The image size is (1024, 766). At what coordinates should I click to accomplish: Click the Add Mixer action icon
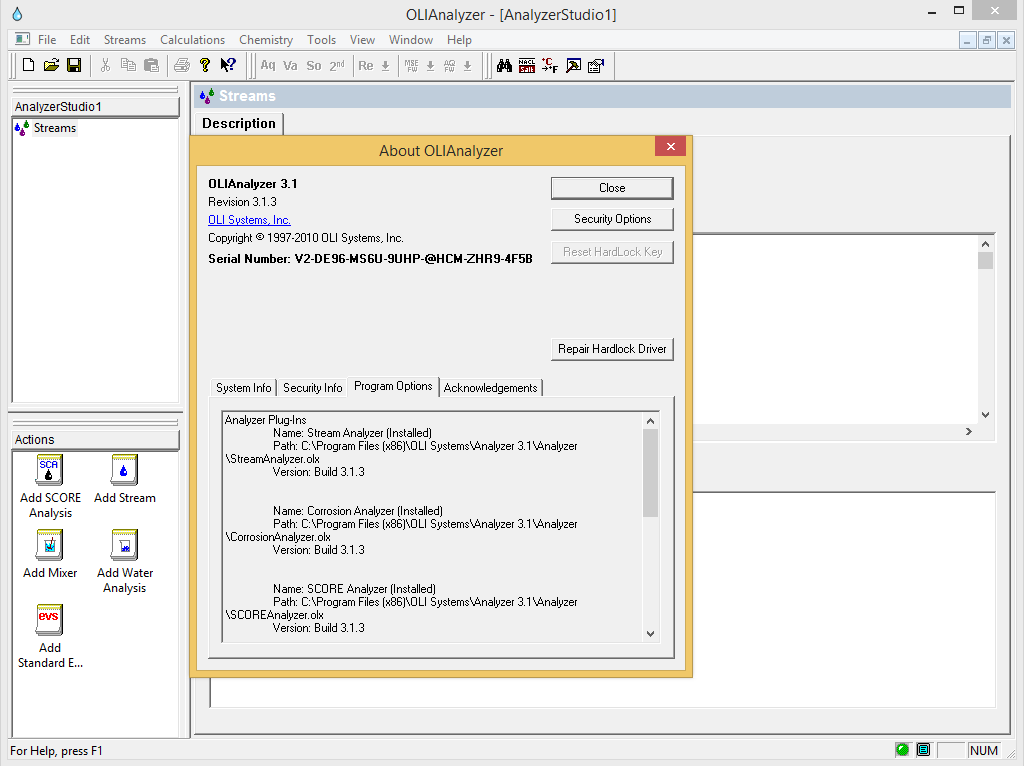pos(49,545)
